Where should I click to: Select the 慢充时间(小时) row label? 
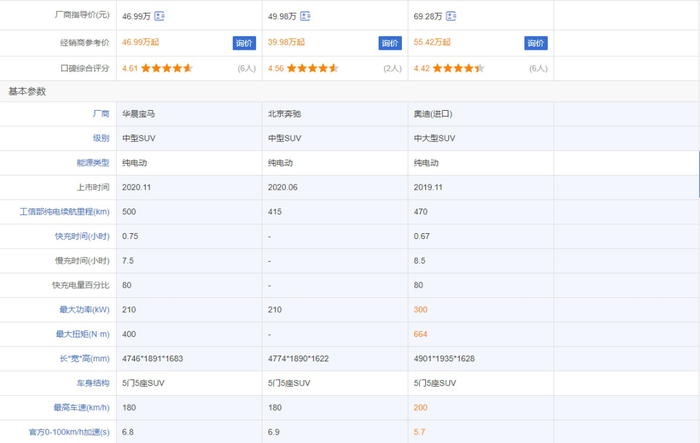click(82, 261)
